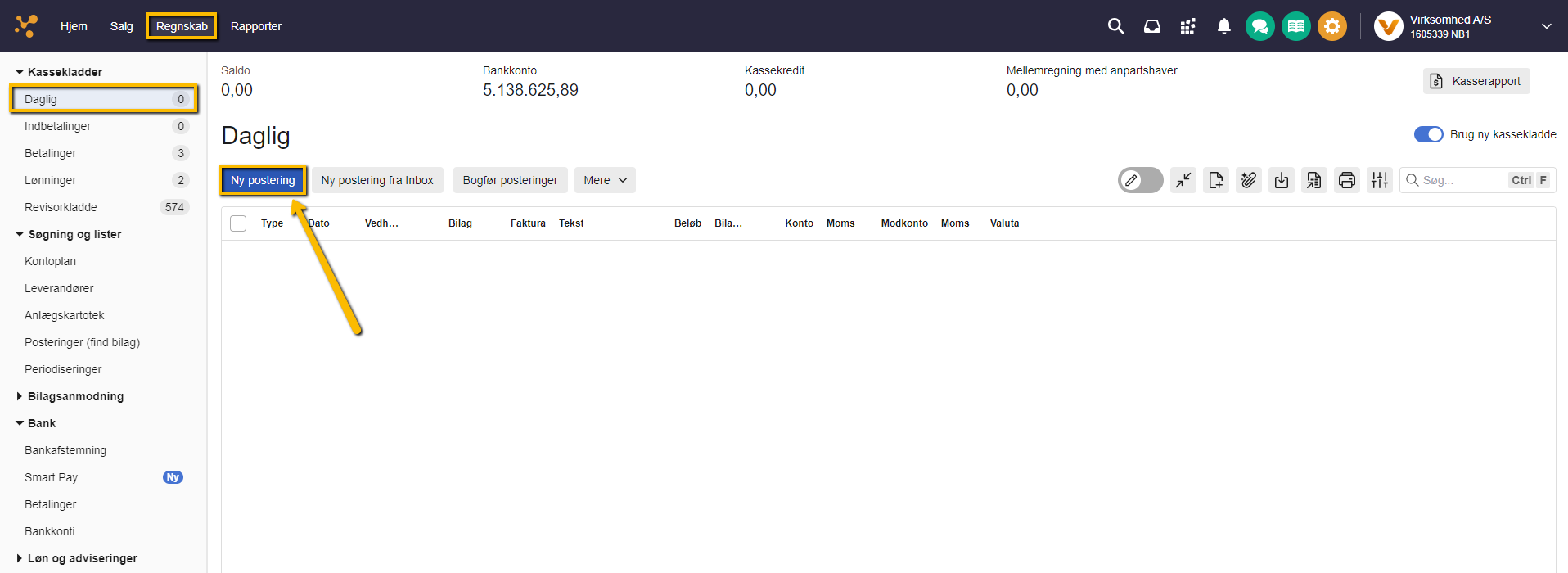Screen dimensions: 1568x573
Task: Open the notifications bell
Action: [1223, 26]
